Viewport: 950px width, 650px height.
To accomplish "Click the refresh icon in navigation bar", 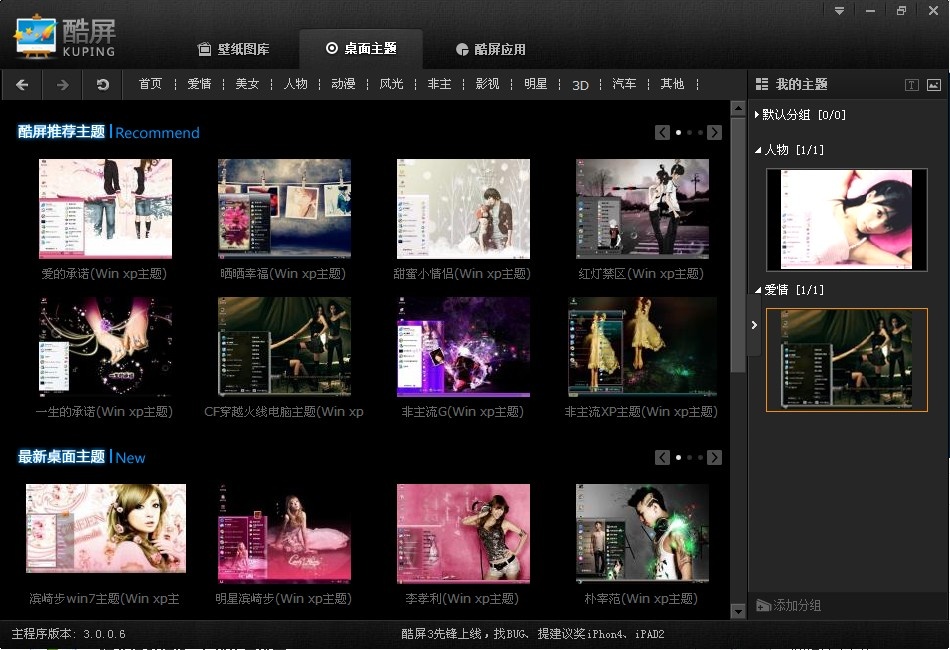I will pos(103,85).
